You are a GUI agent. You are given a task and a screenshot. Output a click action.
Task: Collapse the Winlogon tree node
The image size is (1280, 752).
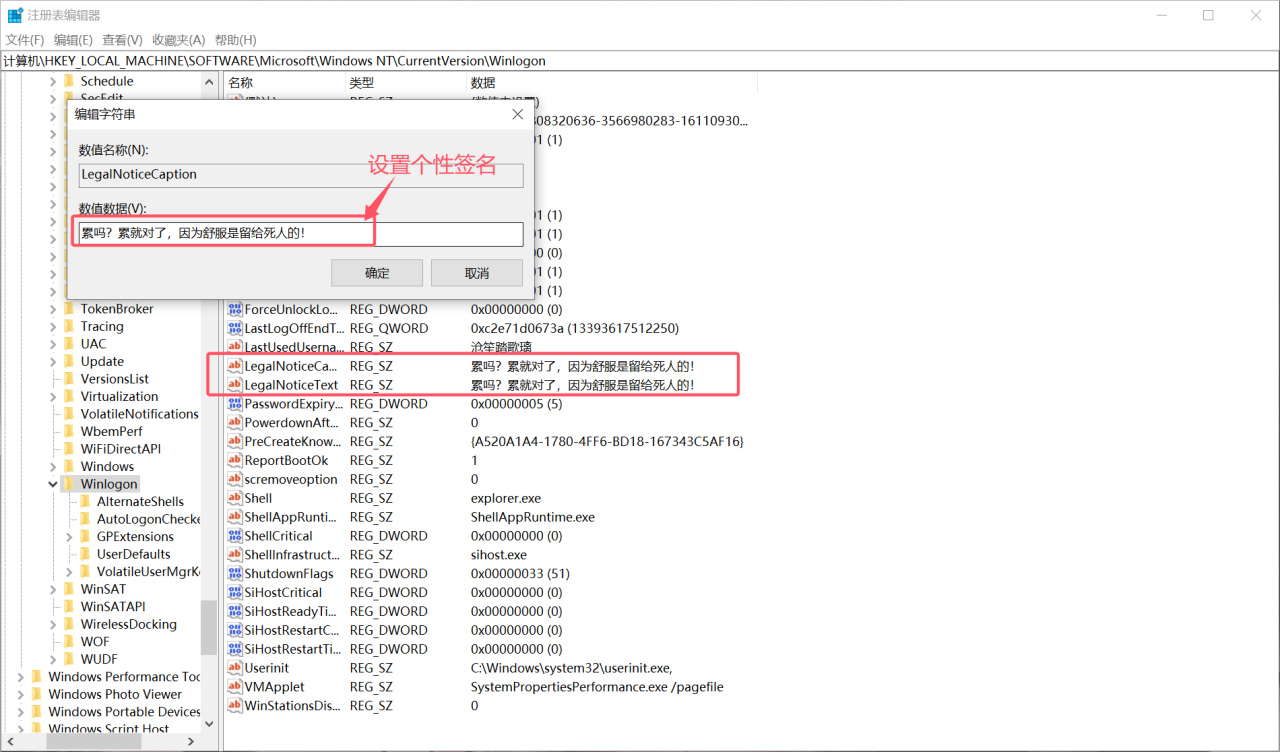[x=53, y=484]
